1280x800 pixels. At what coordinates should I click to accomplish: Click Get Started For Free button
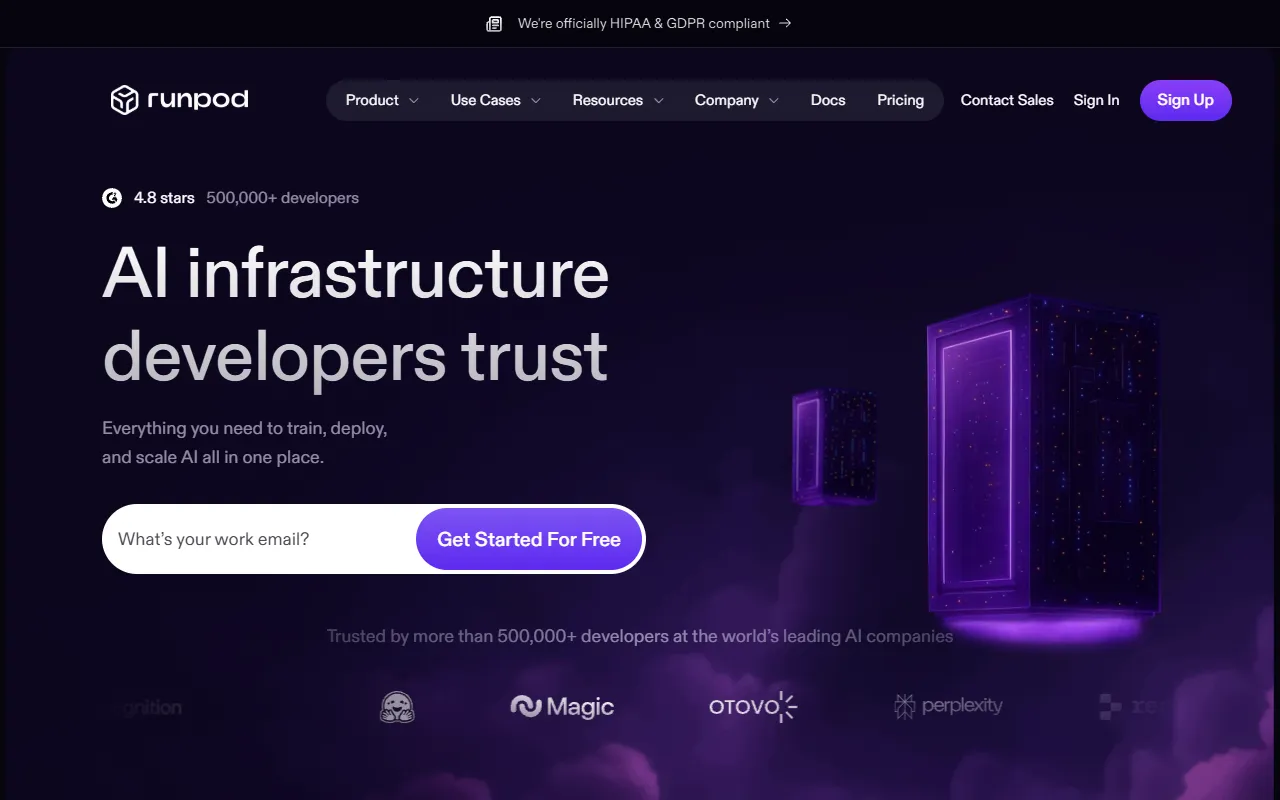tap(529, 539)
